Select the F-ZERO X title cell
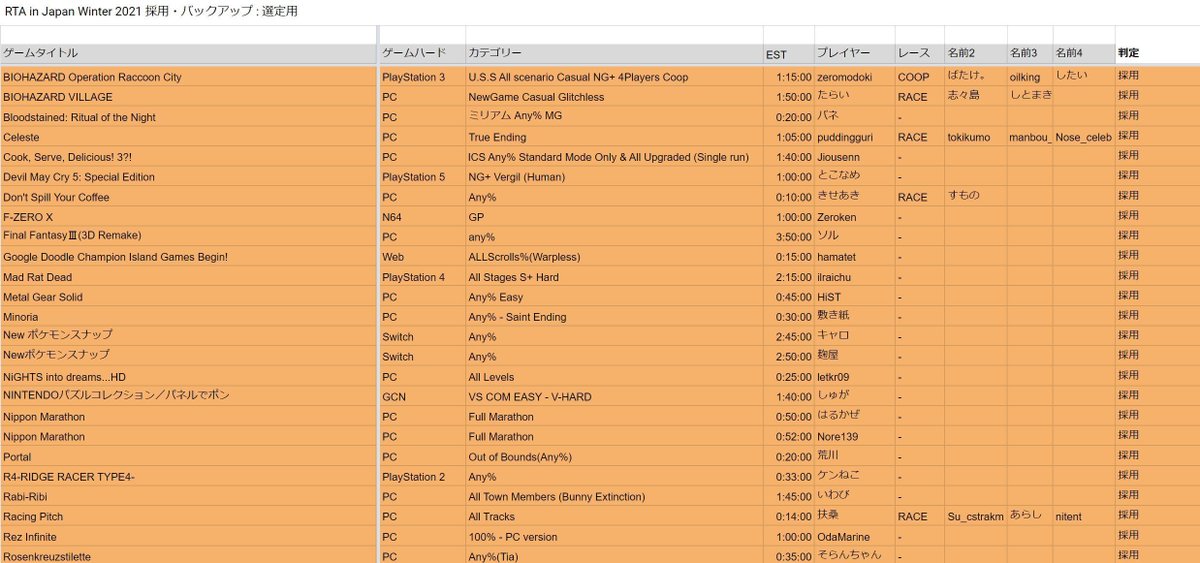 coord(188,216)
